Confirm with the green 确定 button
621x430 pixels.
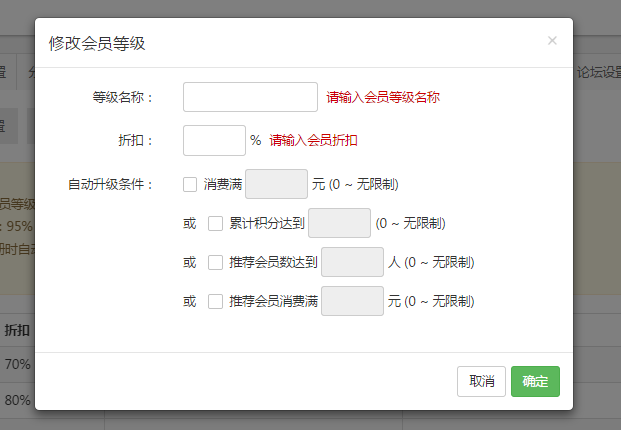pyautogui.click(x=535, y=381)
